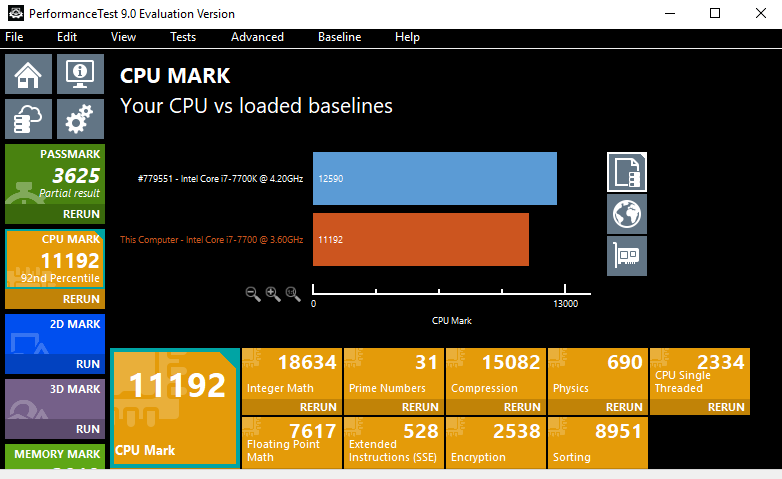Rerun the Compression test
Image resolution: width=782 pixels, height=479 pixels.
pos(522,407)
